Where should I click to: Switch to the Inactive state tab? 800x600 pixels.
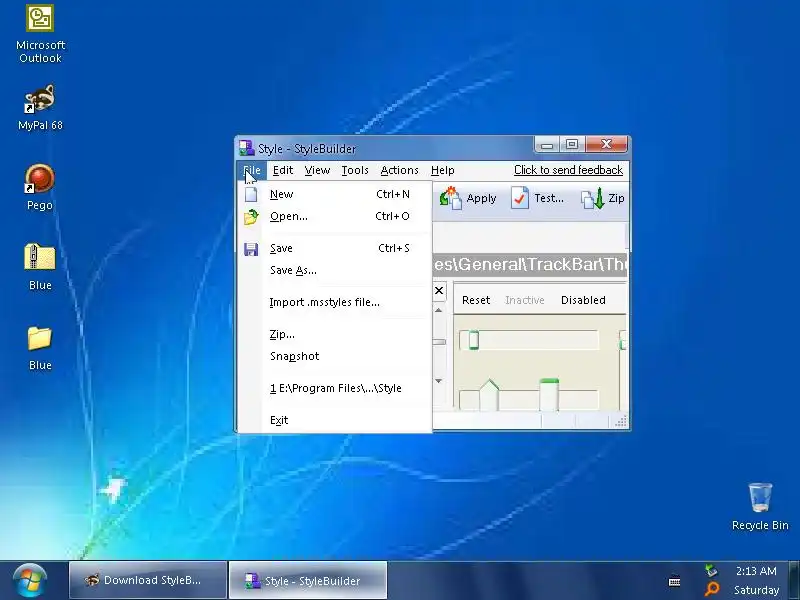point(524,300)
